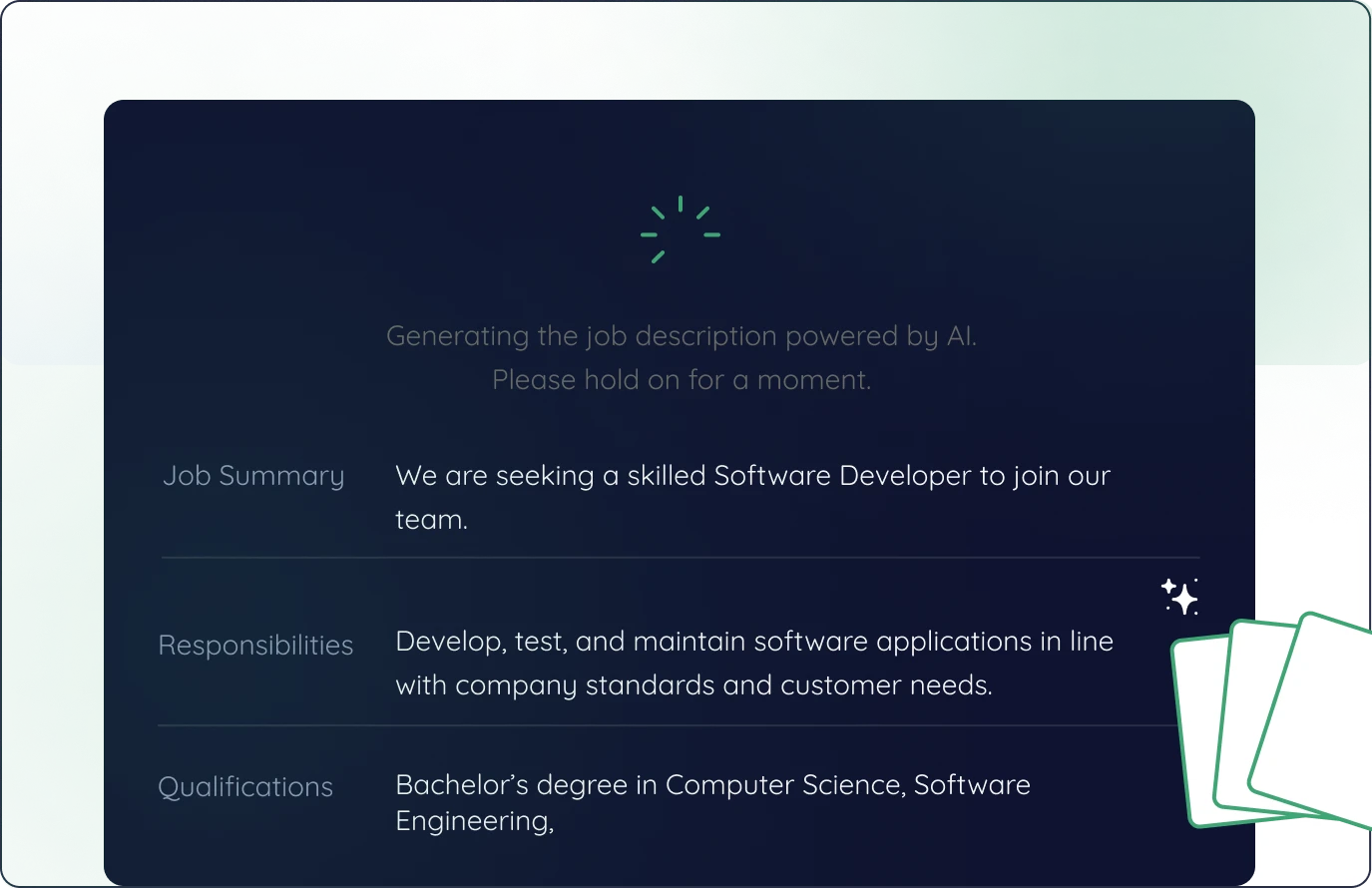Click the 'Bachelor's degree in Computer Science' line
Screen dimensions: 1372x888
tap(712, 785)
